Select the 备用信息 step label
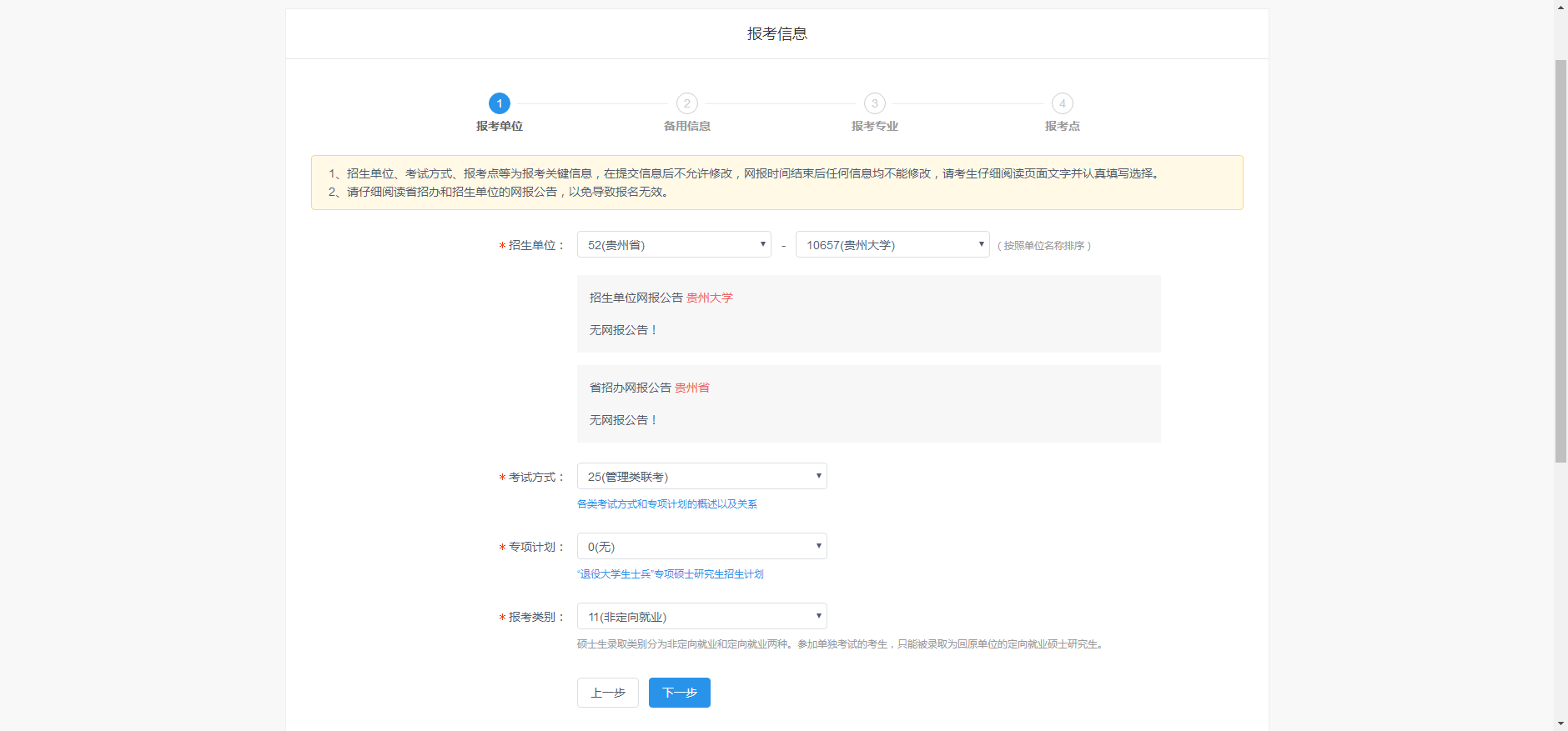The image size is (1568, 731). (686, 126)
